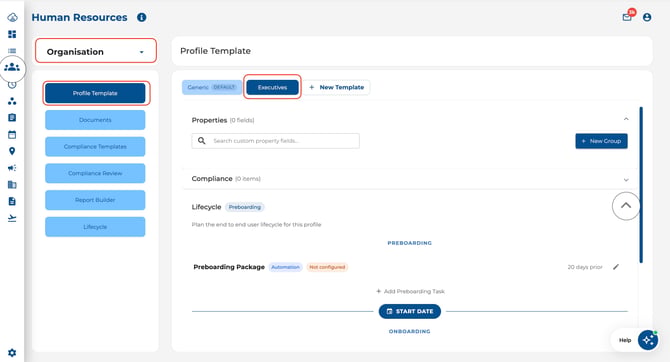670x362 pixels.
Task: Switch to the Generic default template tab
Action: [x=212, y=87]
